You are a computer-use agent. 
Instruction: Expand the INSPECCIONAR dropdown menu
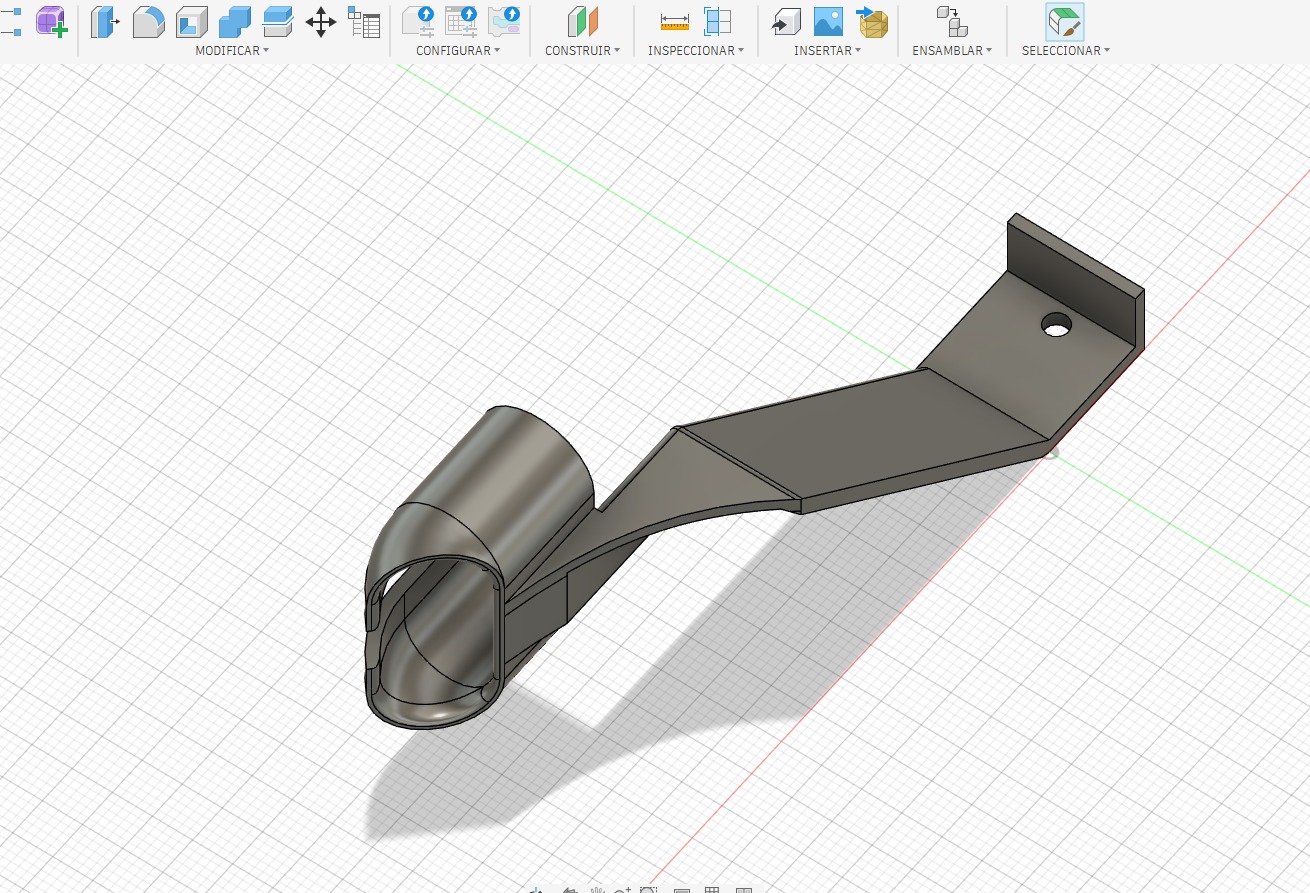pyautogui.click(x=696, y=50)
